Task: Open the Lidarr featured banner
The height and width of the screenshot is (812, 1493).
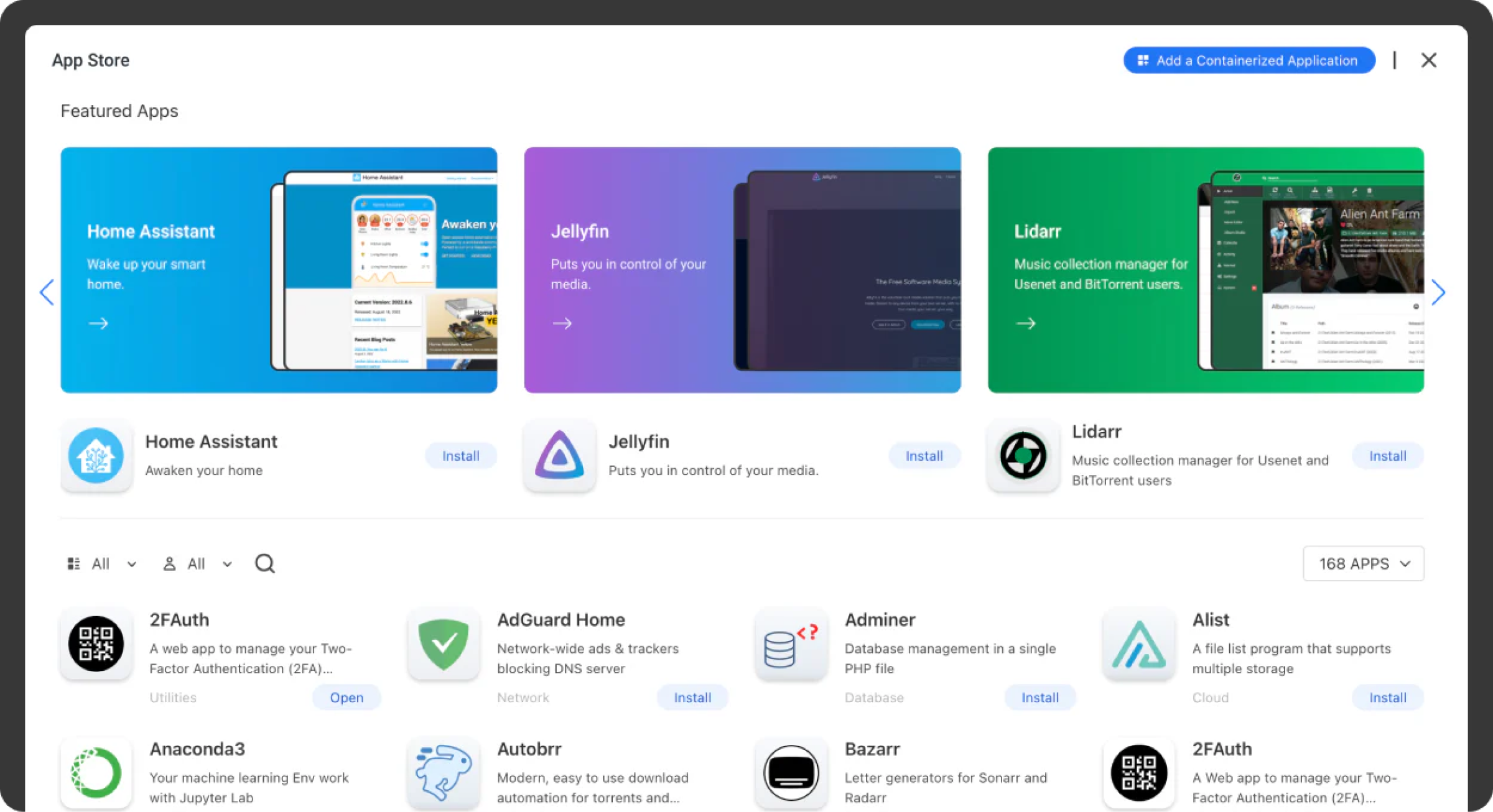Action: pyautogui.click(x=1205, y=270)
